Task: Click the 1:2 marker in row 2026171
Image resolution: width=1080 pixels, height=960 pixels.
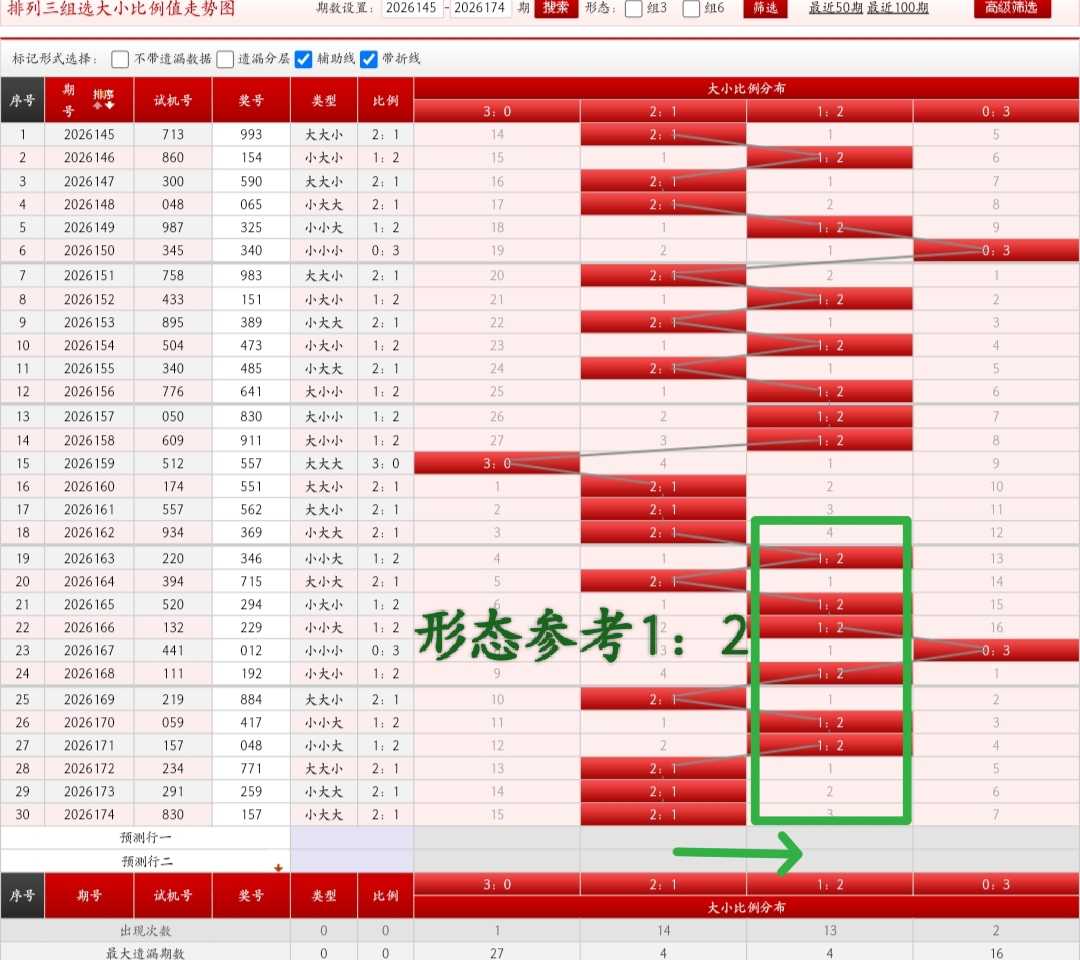Action: (x=830, y=745)
